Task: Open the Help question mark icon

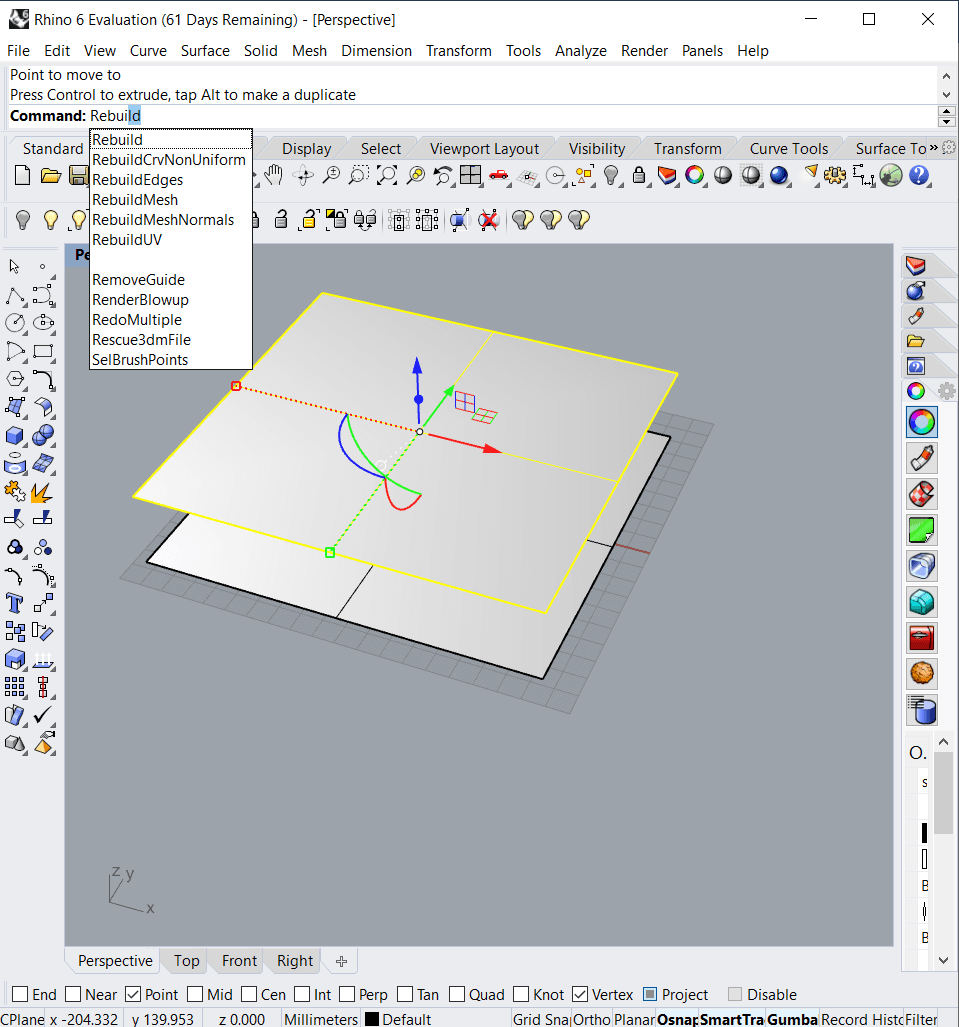Action: pyautogui.click(x=919, y=176)
